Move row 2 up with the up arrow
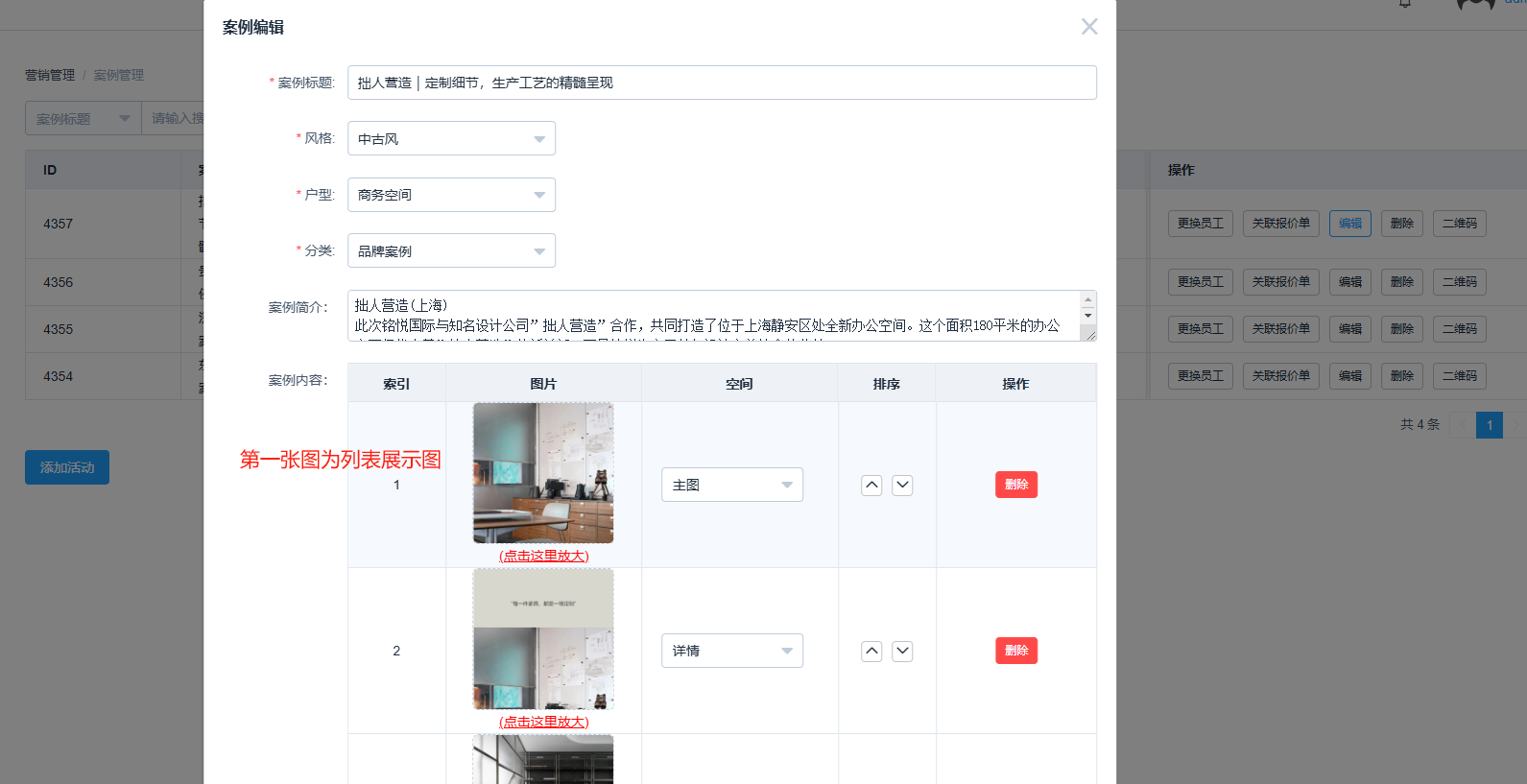 point(871,651)
